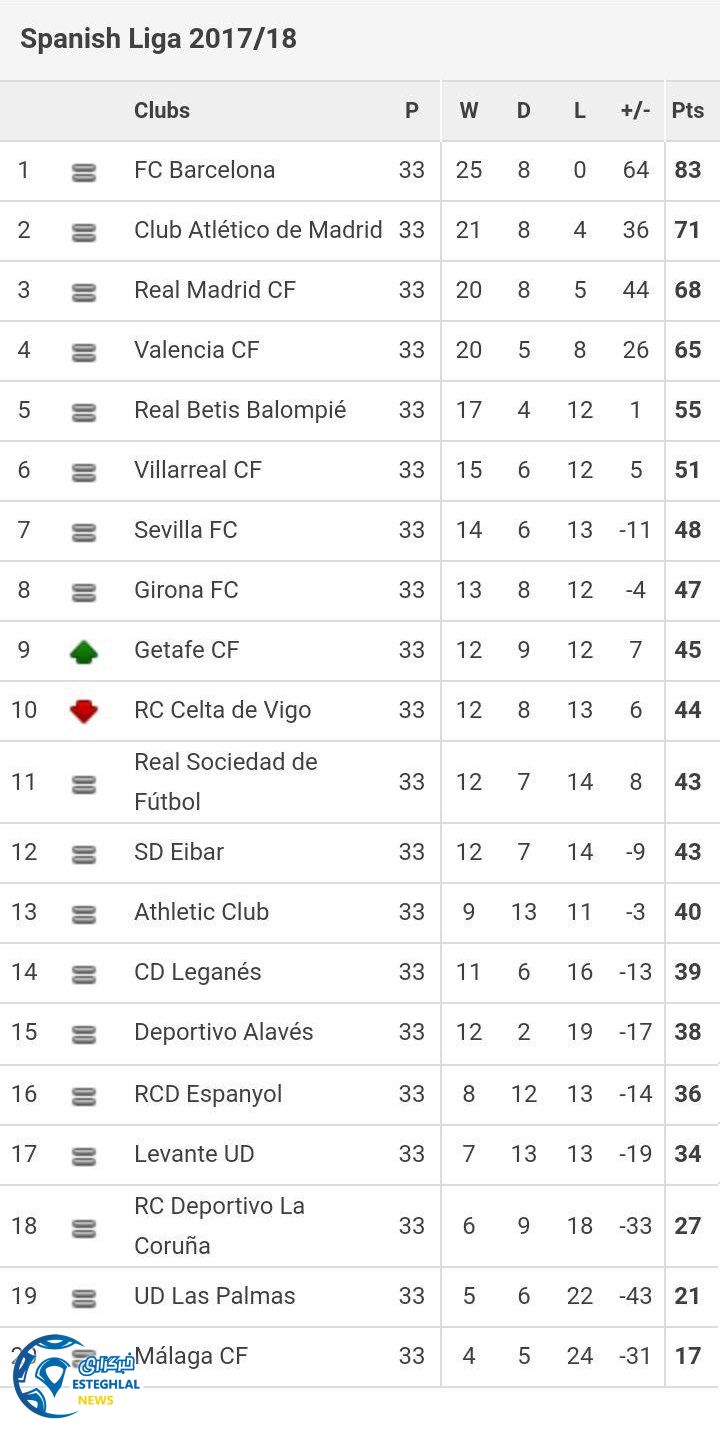The image size is (720, 1440).
Task: Click the Spanish Liga 2017/18 title
Action: pyautogui.click(x=158, y=39)
